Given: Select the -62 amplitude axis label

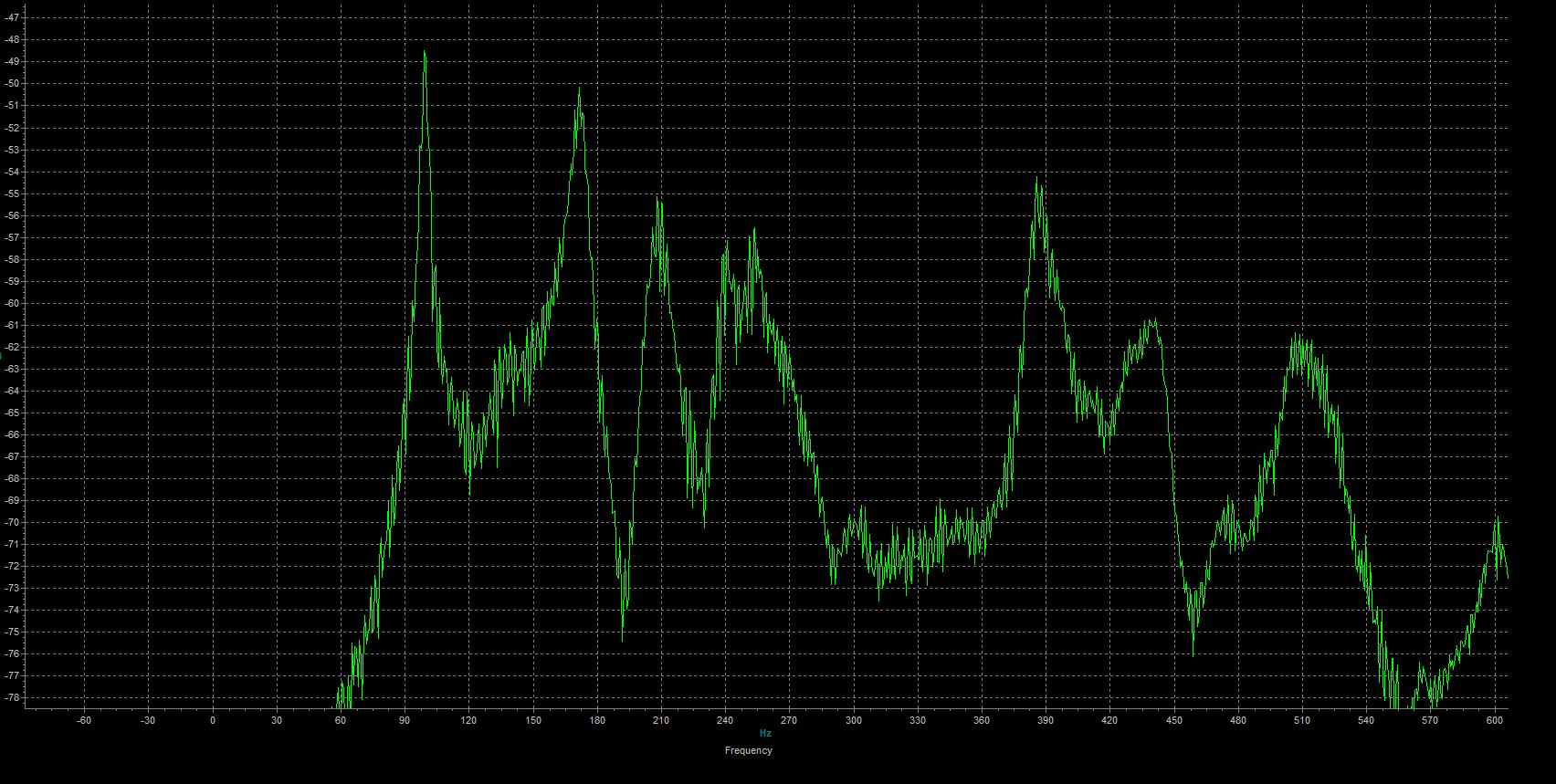Looking at the screenshot, I should click(x=13, y=347).
